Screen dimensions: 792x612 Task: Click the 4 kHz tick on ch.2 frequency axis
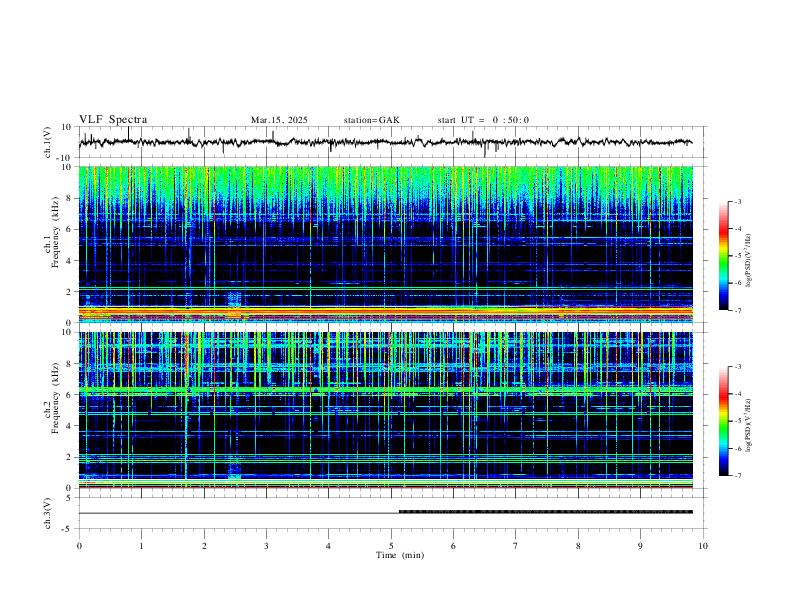(x=70, y=426)
